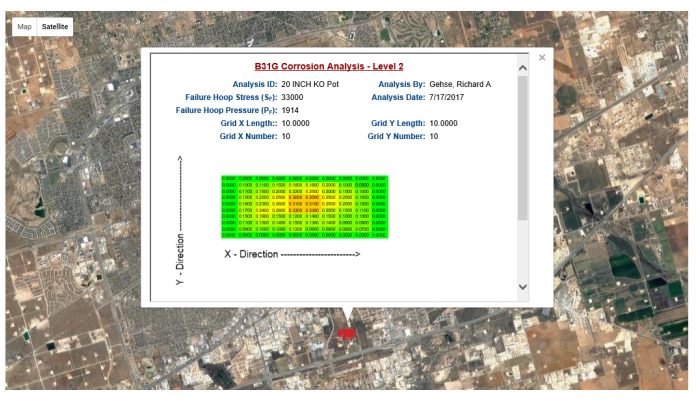The image size is (697, 401).
Task: Click the Failure Hoop Stress value 33000
Action: 292,97
